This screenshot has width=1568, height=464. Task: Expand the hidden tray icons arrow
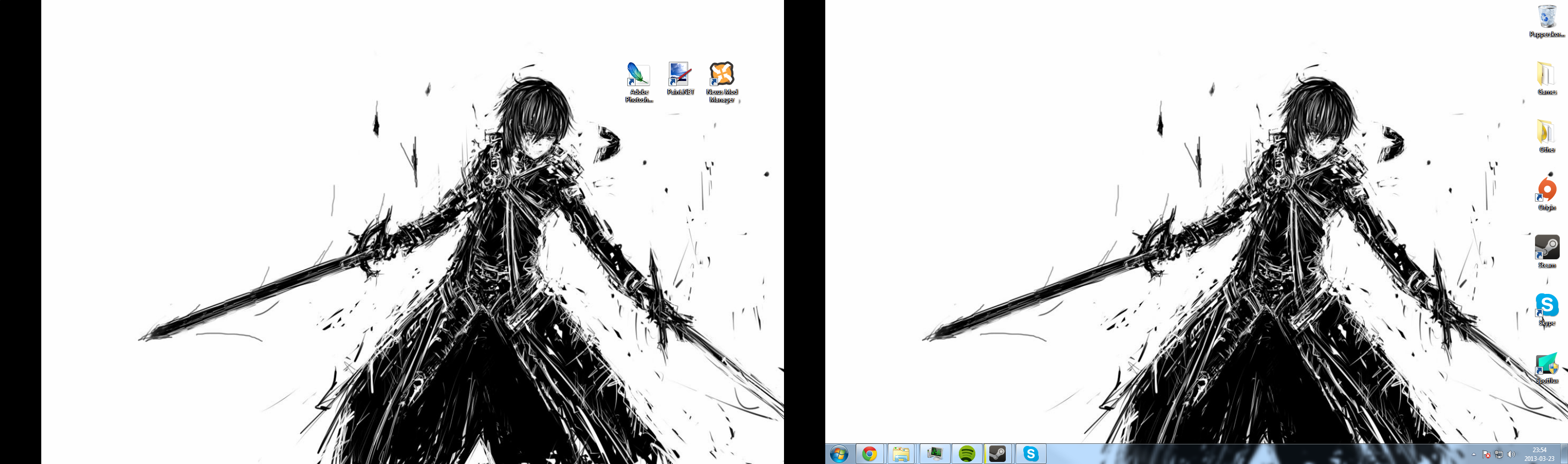1474,454
